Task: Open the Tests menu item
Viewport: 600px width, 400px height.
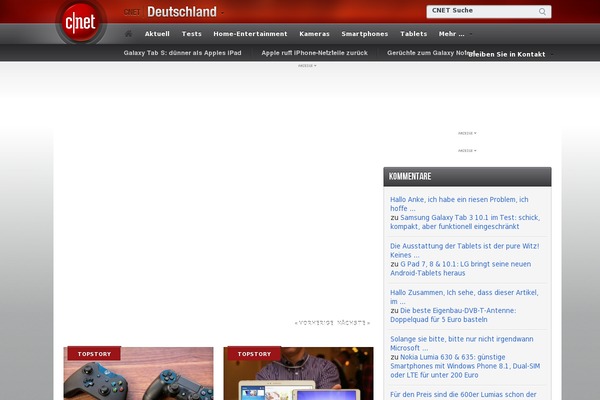Action: 192,34
